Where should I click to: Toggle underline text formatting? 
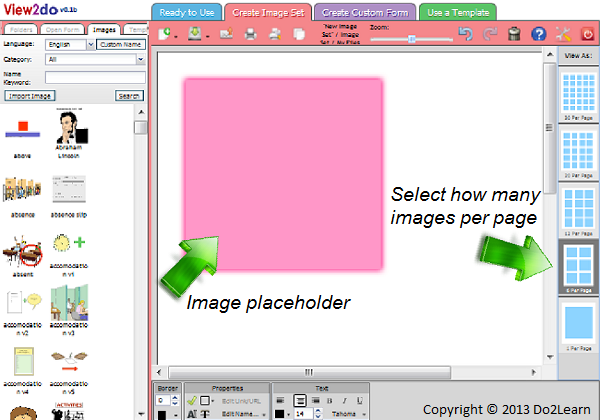click(359, 400)
